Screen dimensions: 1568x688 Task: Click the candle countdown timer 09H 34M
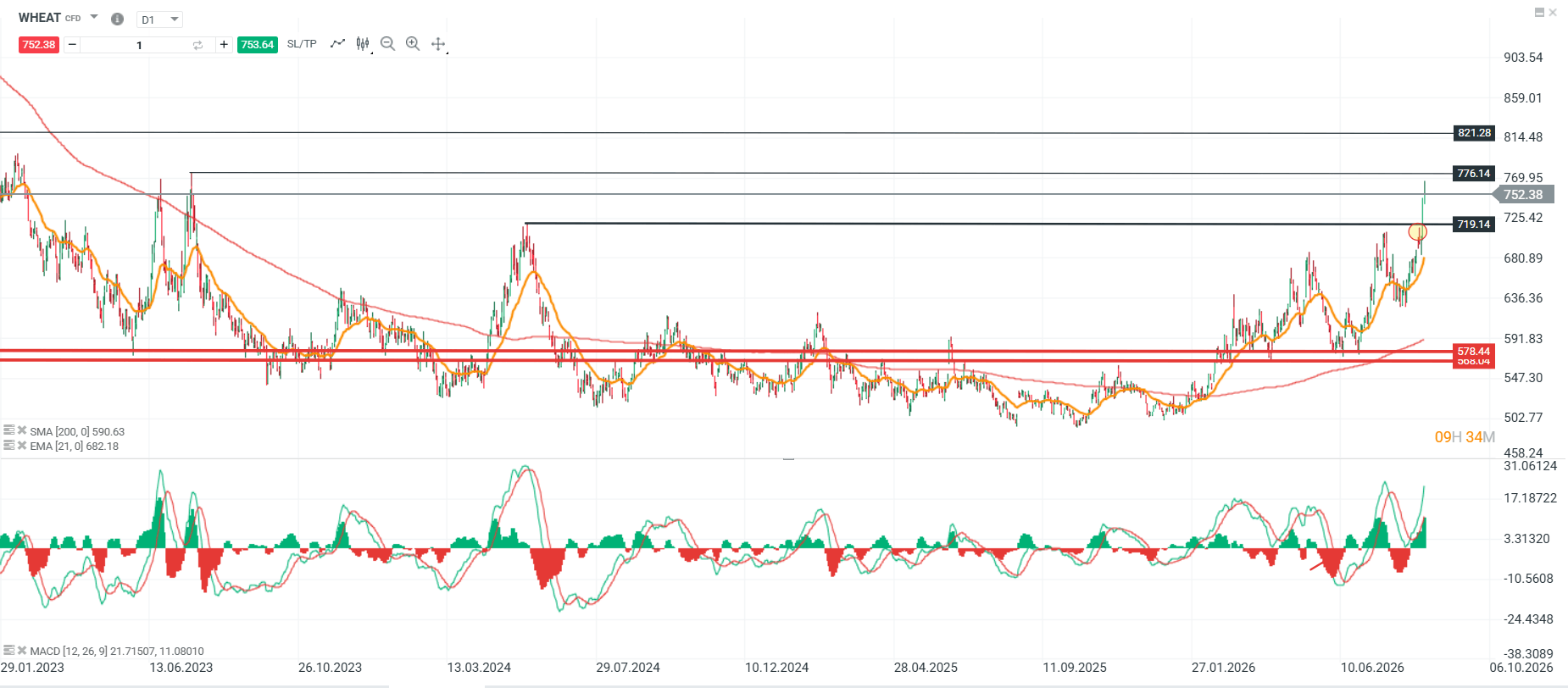[x=1464, y=437]
